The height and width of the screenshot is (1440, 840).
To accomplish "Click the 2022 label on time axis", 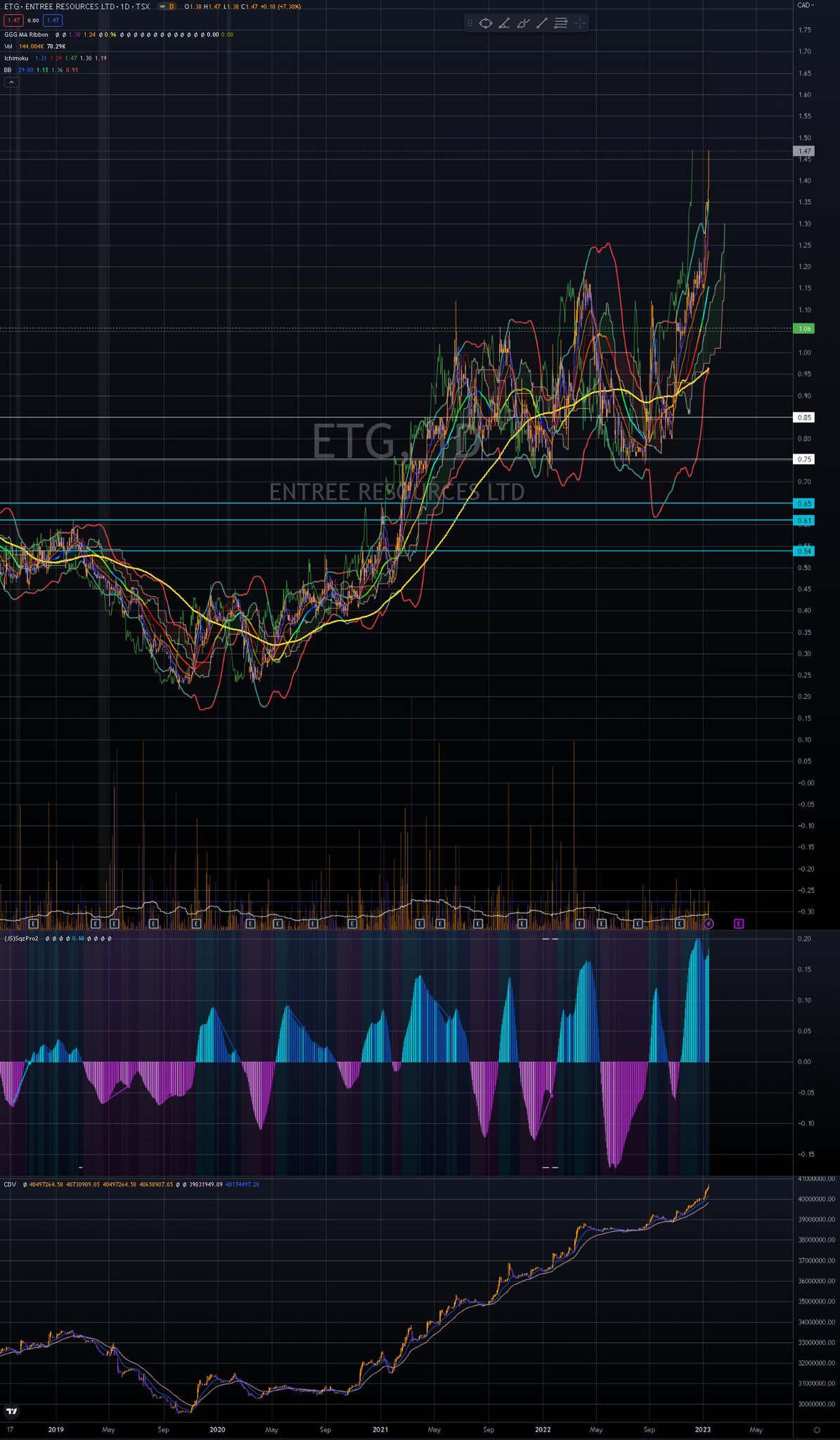I will (543, 1429).
